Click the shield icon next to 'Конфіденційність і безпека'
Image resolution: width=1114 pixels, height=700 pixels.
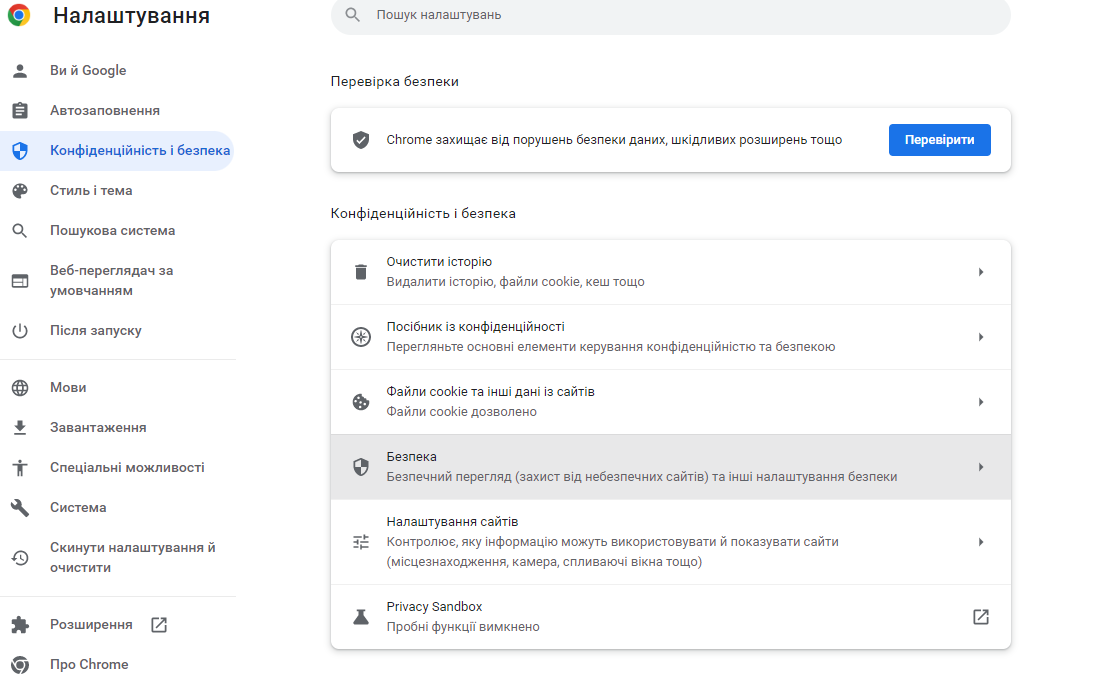22,150
